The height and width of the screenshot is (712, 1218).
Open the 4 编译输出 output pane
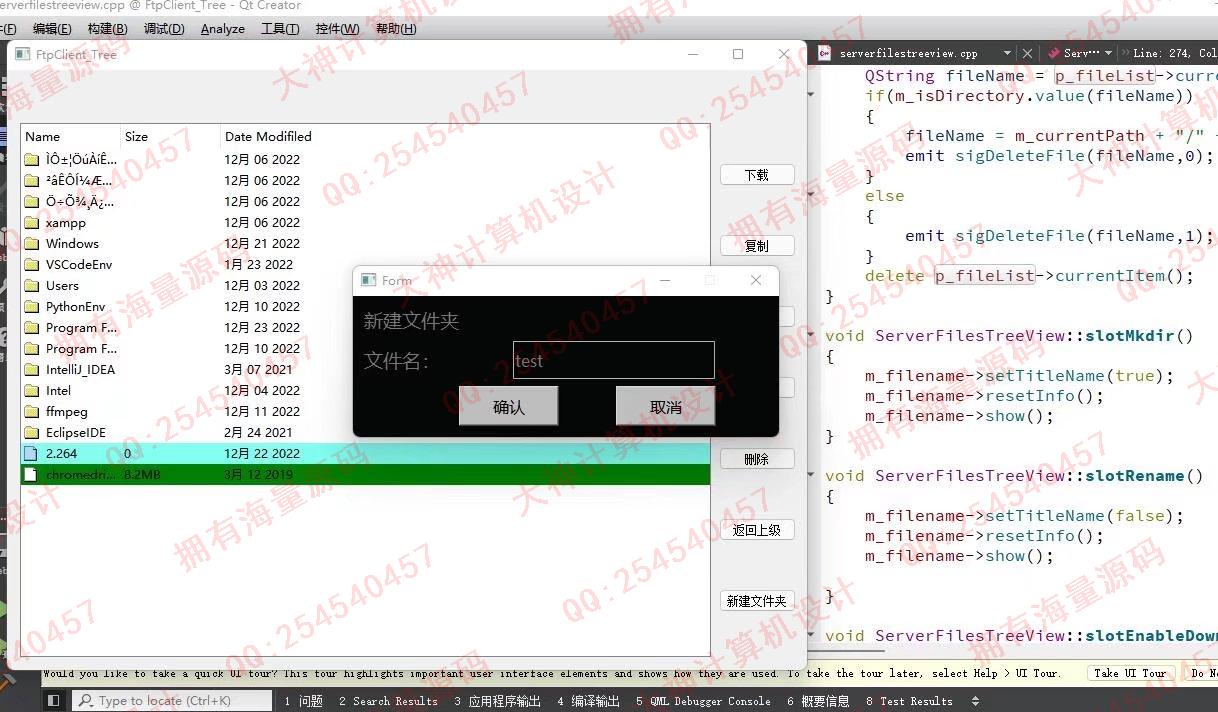click(x=588, y=701)
